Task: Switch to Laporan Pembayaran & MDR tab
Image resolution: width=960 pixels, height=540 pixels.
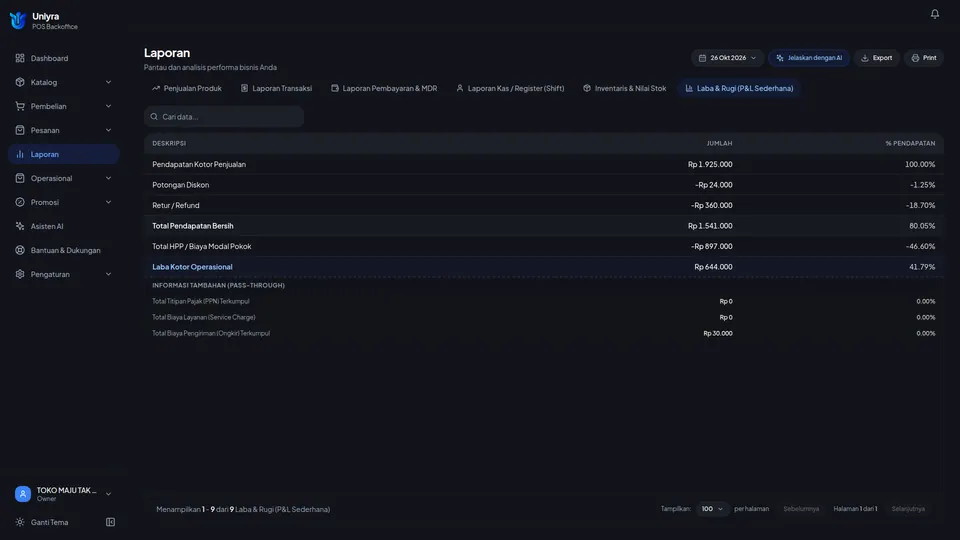Action: [x=384, y=88]
